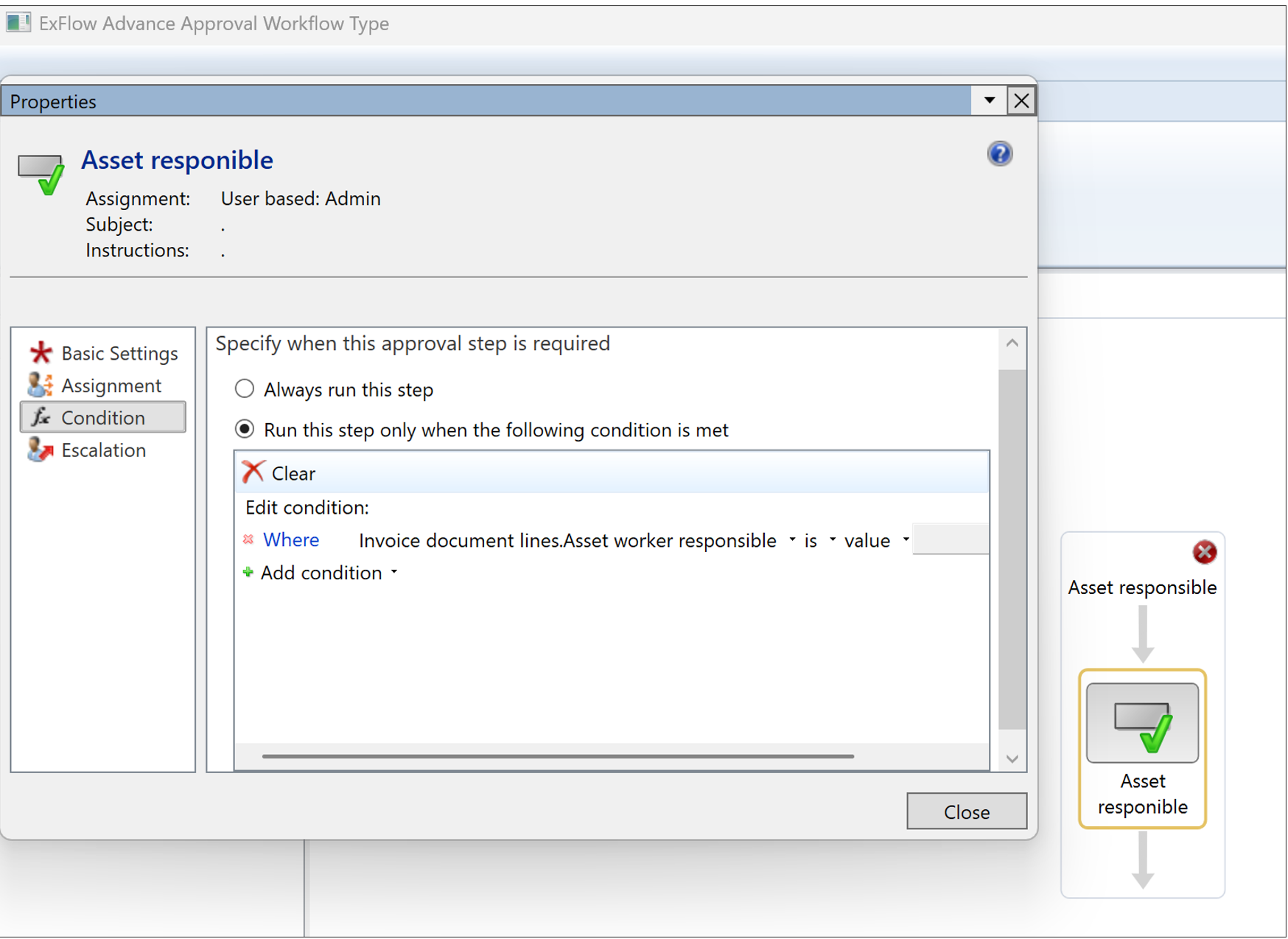
Task: Open the Assignment settings panel
Action: pyautogui.click(x=111, y=385)
